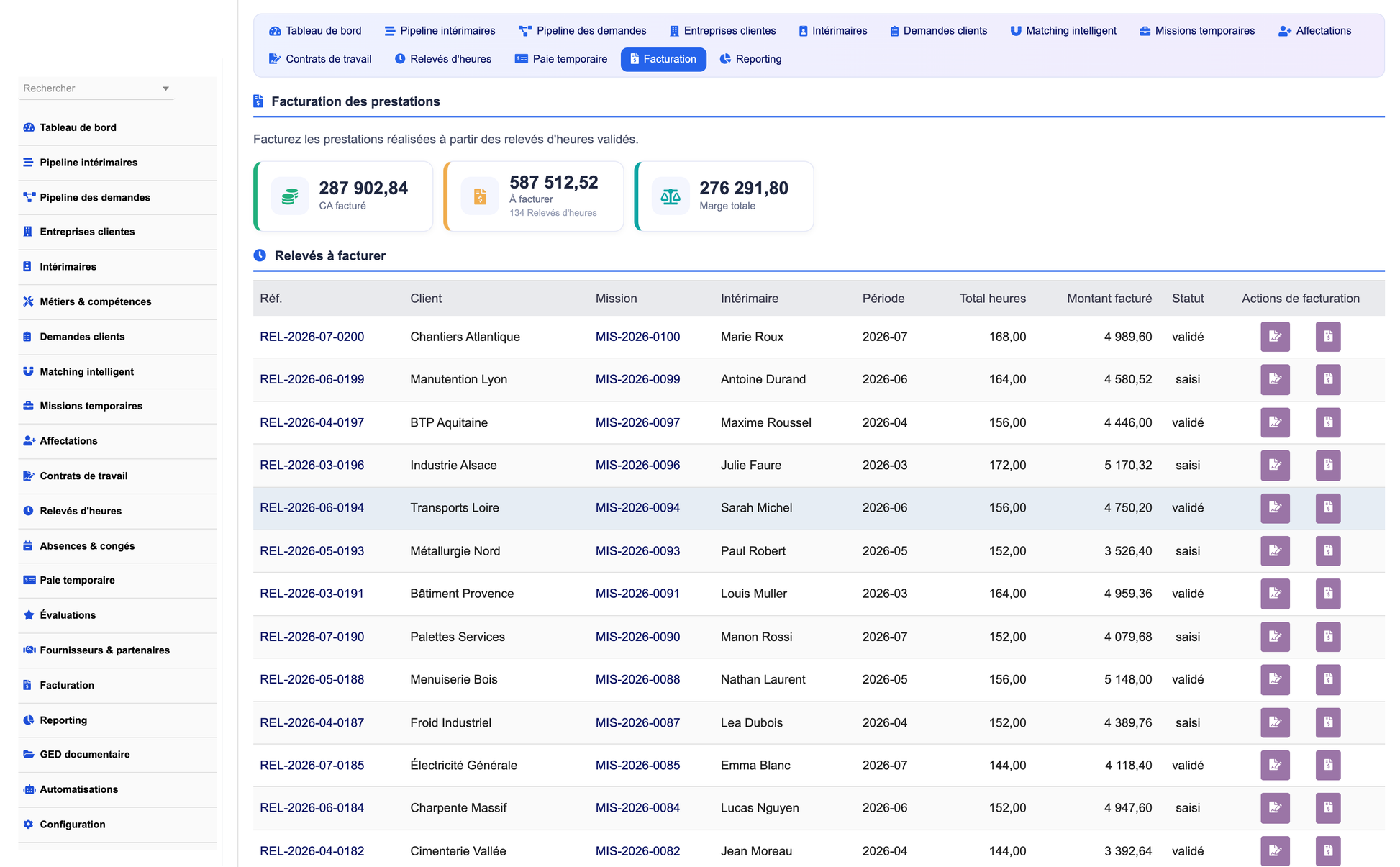The image size is (1400, 867).
Task: Open mission link MIS-2026-0093
Action: (x=637, y=551)
